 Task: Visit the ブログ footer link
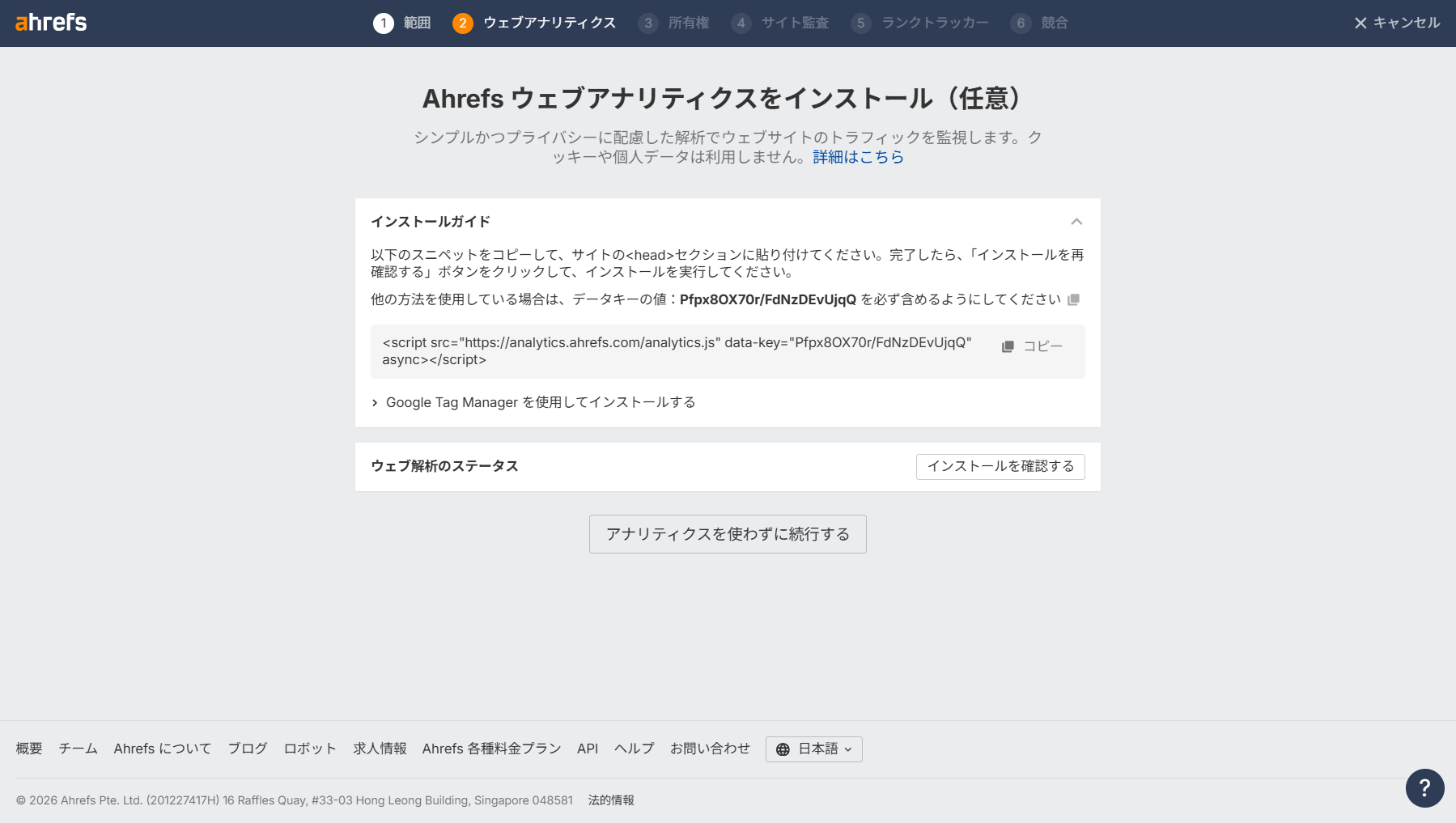248,749
